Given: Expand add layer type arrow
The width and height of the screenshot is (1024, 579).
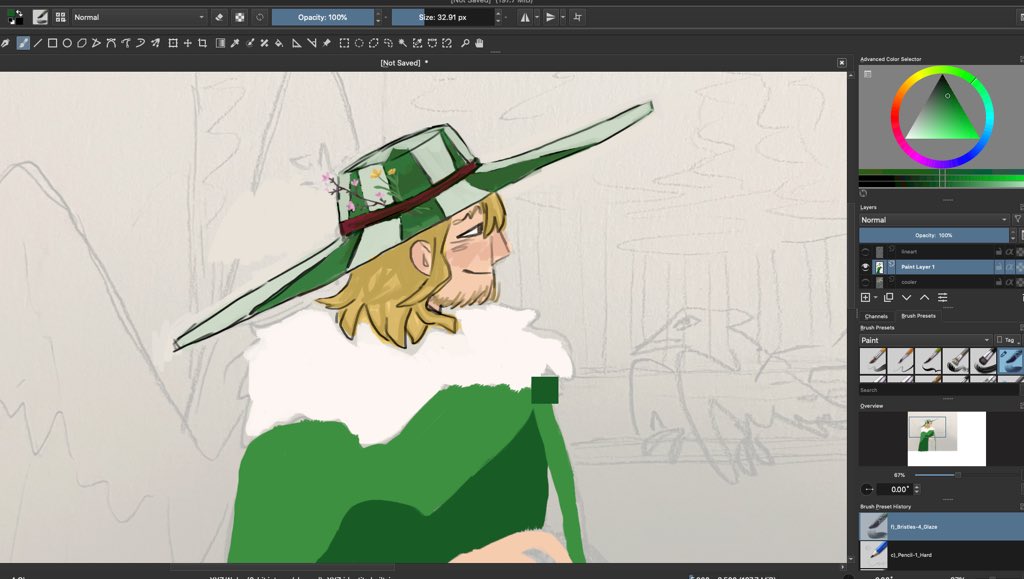Looking at the screenshot, I should (875, 298).
